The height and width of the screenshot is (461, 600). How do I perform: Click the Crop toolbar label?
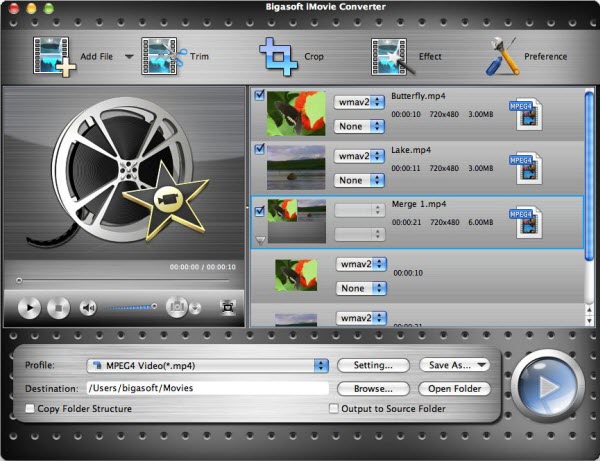tap(314, 57)
